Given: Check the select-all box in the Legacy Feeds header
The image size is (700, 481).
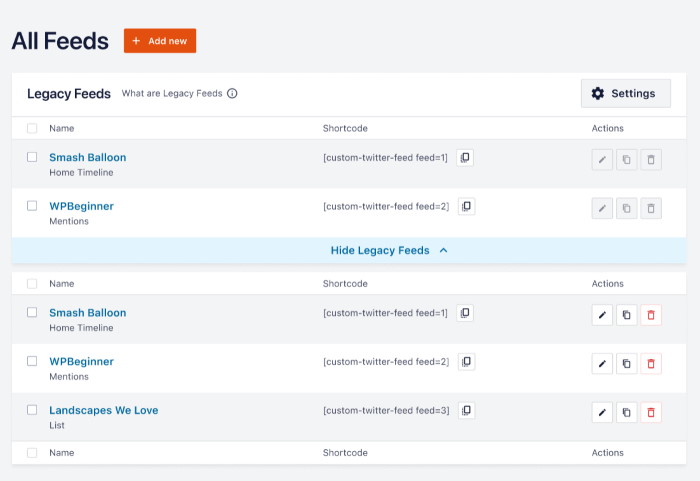Looking at the screenshot, I should point(32,128).
